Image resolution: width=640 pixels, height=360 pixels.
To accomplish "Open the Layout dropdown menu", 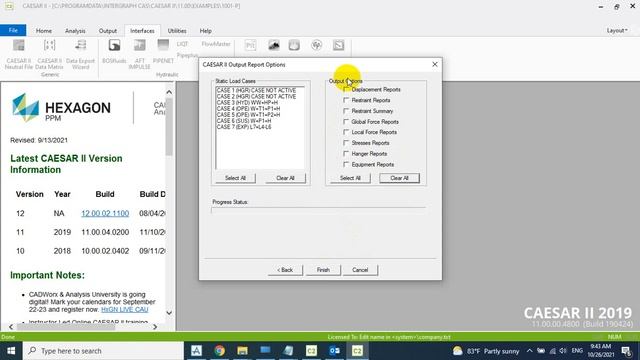I will coord(617,31).
